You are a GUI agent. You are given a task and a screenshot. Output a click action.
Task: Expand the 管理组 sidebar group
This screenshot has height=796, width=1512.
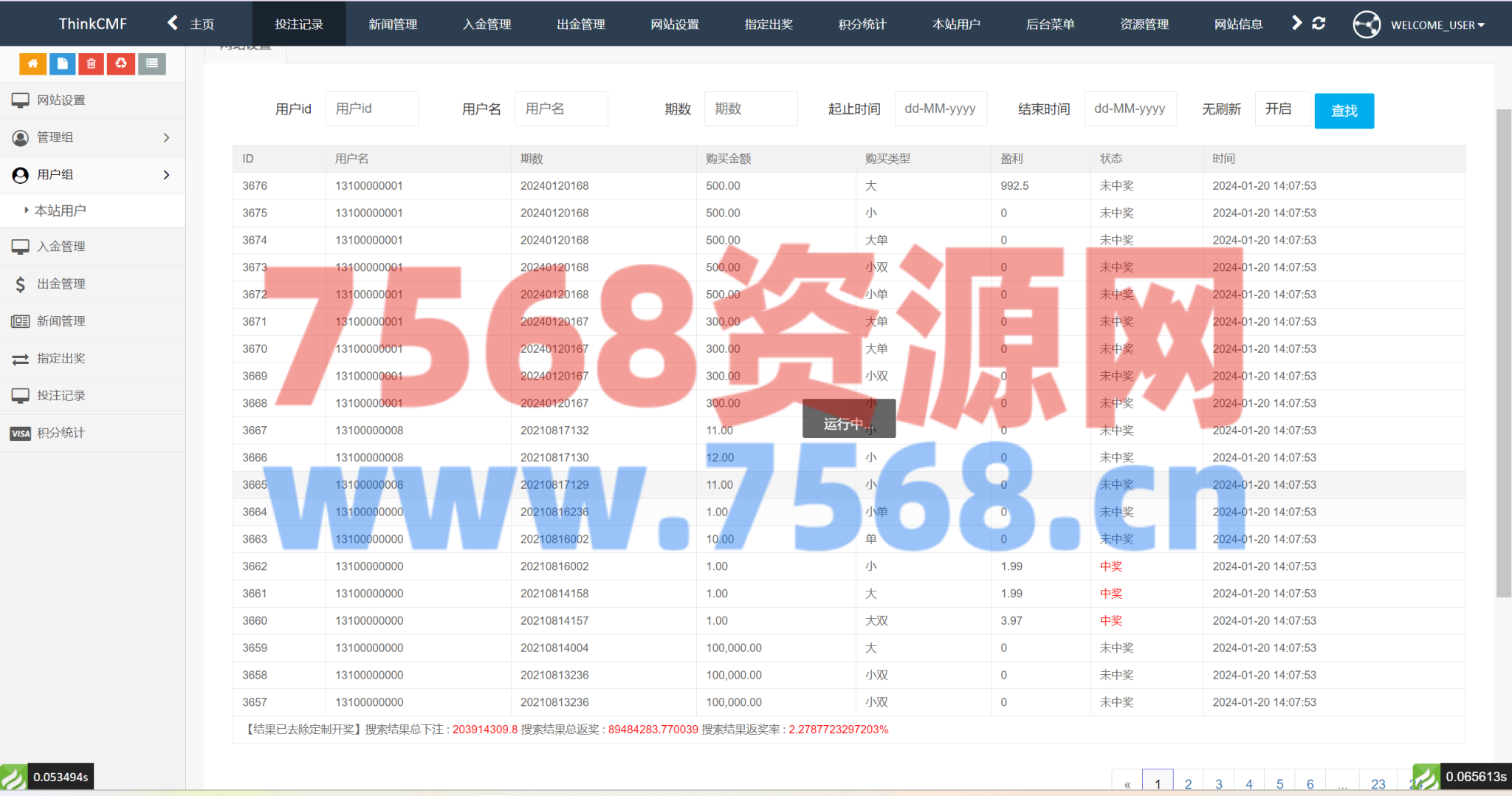tap(92, 137)
